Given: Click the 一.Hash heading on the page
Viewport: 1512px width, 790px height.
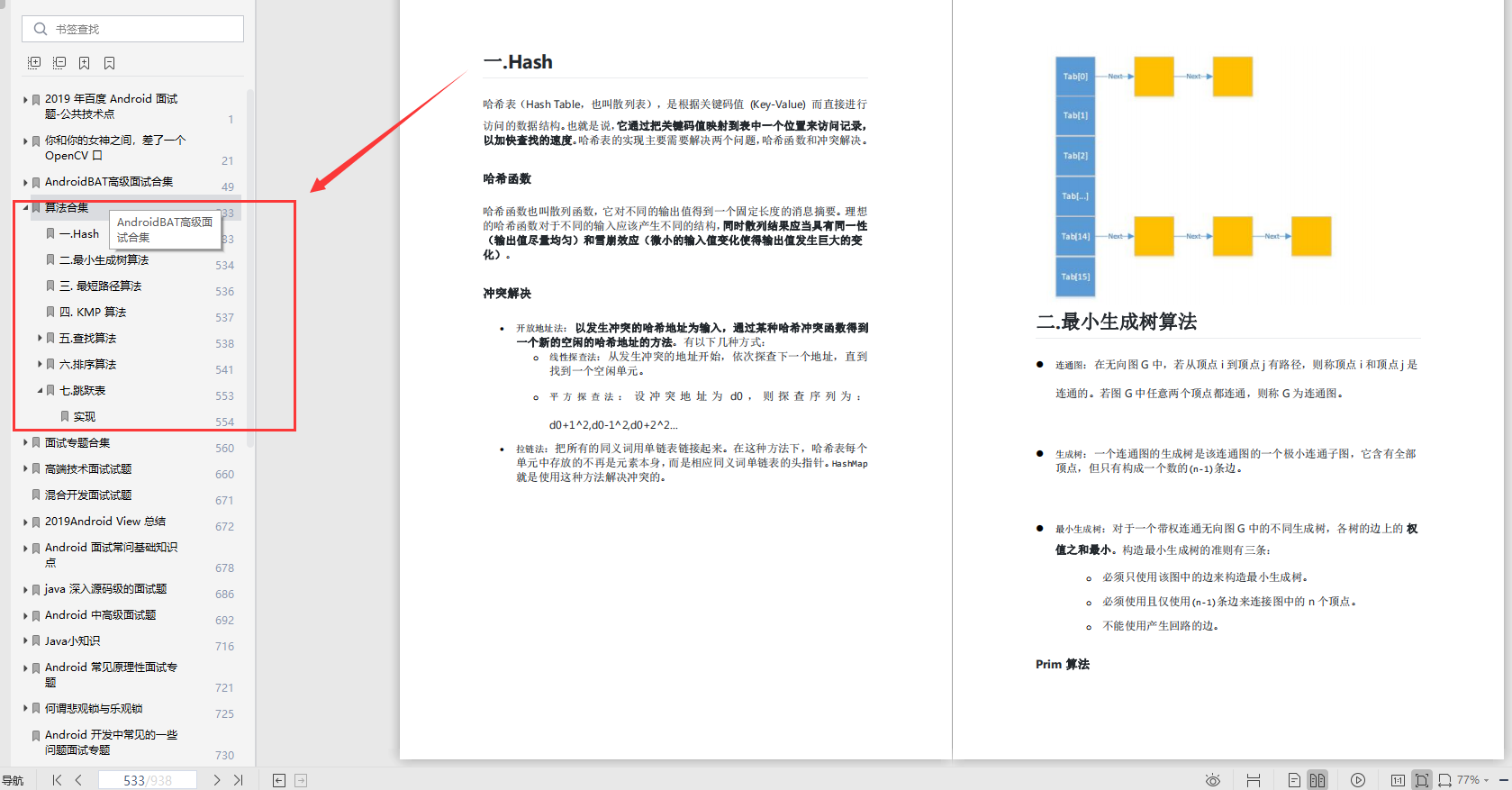Looking at the screenshot, I should click(518, 62).
